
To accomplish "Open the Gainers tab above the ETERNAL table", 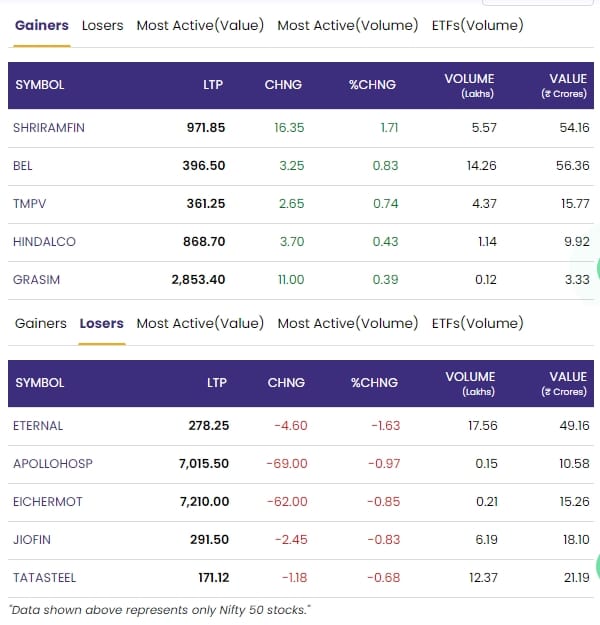I will [41, 323].
